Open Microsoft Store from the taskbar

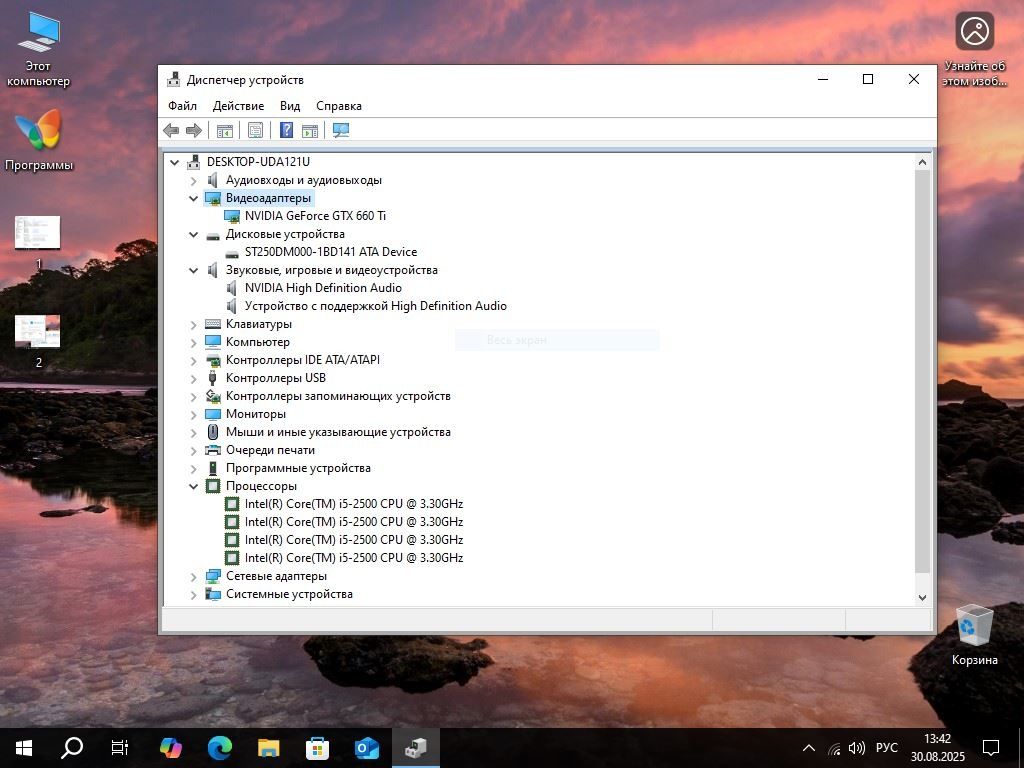[x=317, y=748]
